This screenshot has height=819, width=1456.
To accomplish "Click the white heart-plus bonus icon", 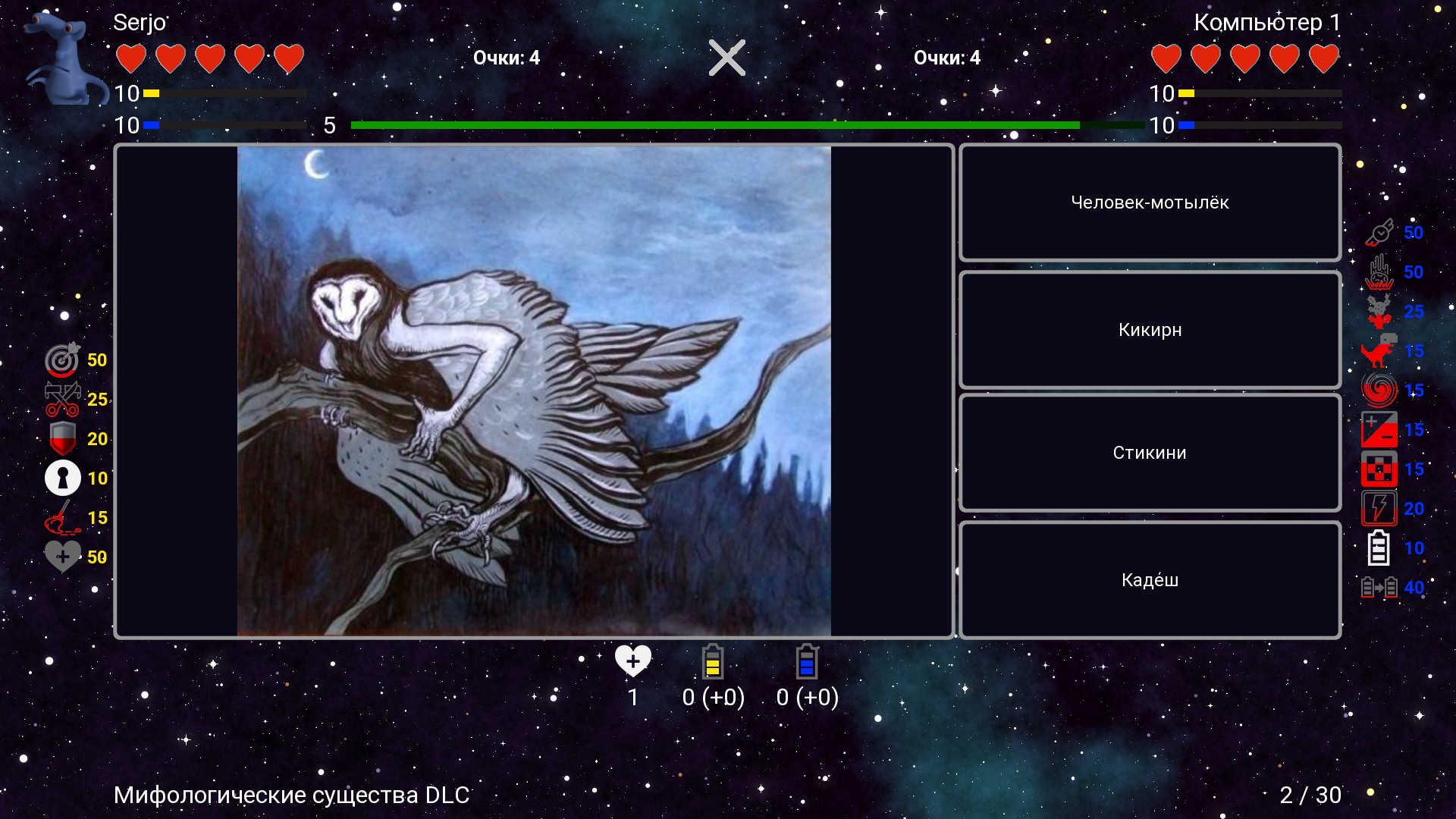I will tap(633, 661).
